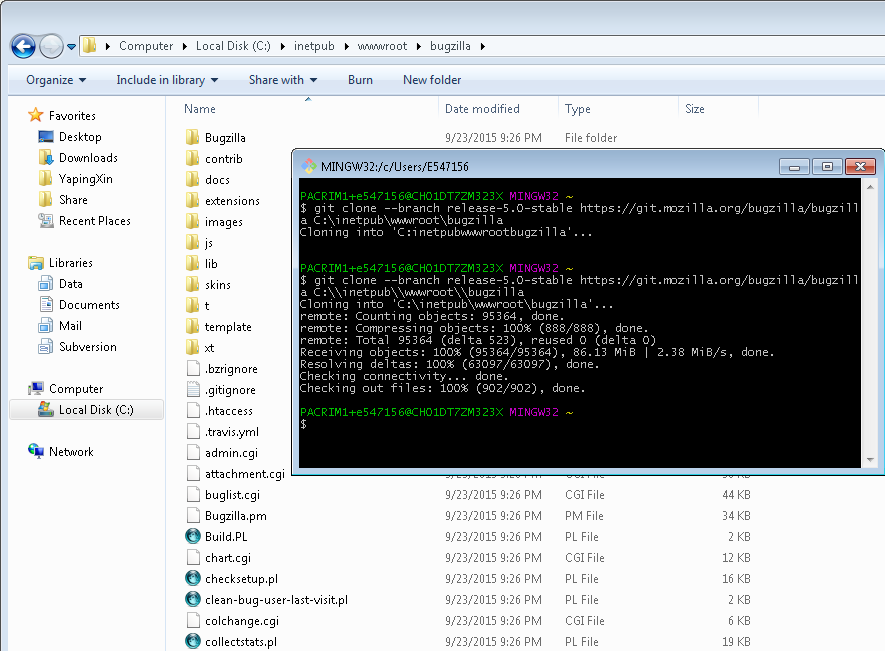Select Computer in the address breadcrumb
This screenshot has width=885, height=651.
[146, 46]
